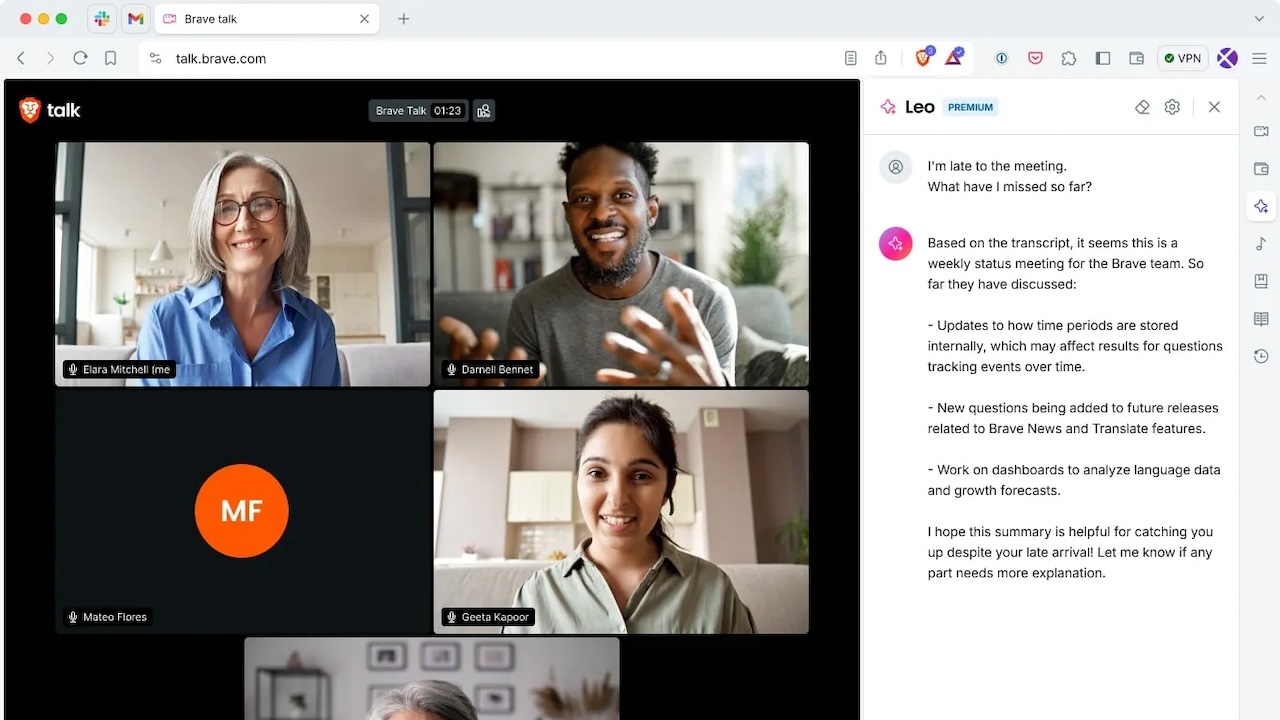Viewport: 1280px width, 720px height.
Task: Click the Leo PREMIUM badge
Action: 970,107
